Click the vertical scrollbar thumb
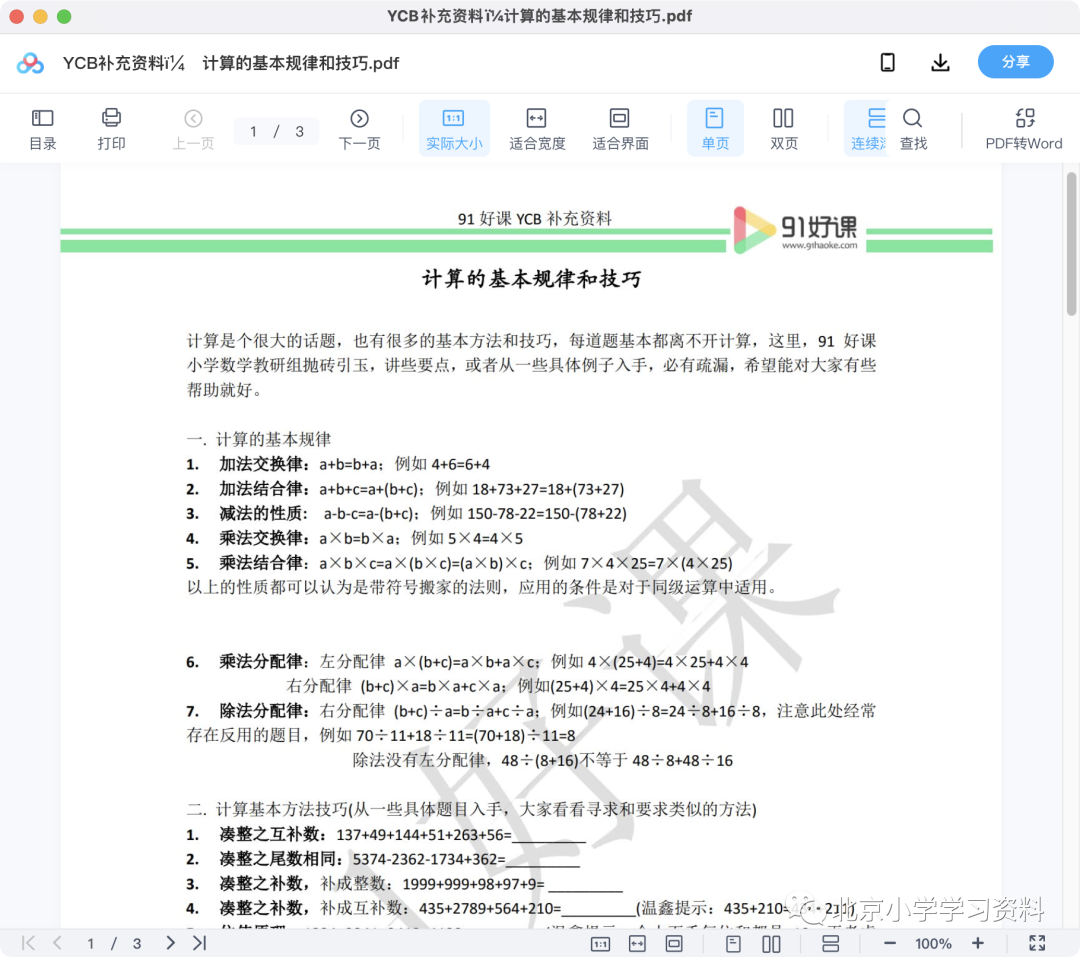 point(1071,243)
